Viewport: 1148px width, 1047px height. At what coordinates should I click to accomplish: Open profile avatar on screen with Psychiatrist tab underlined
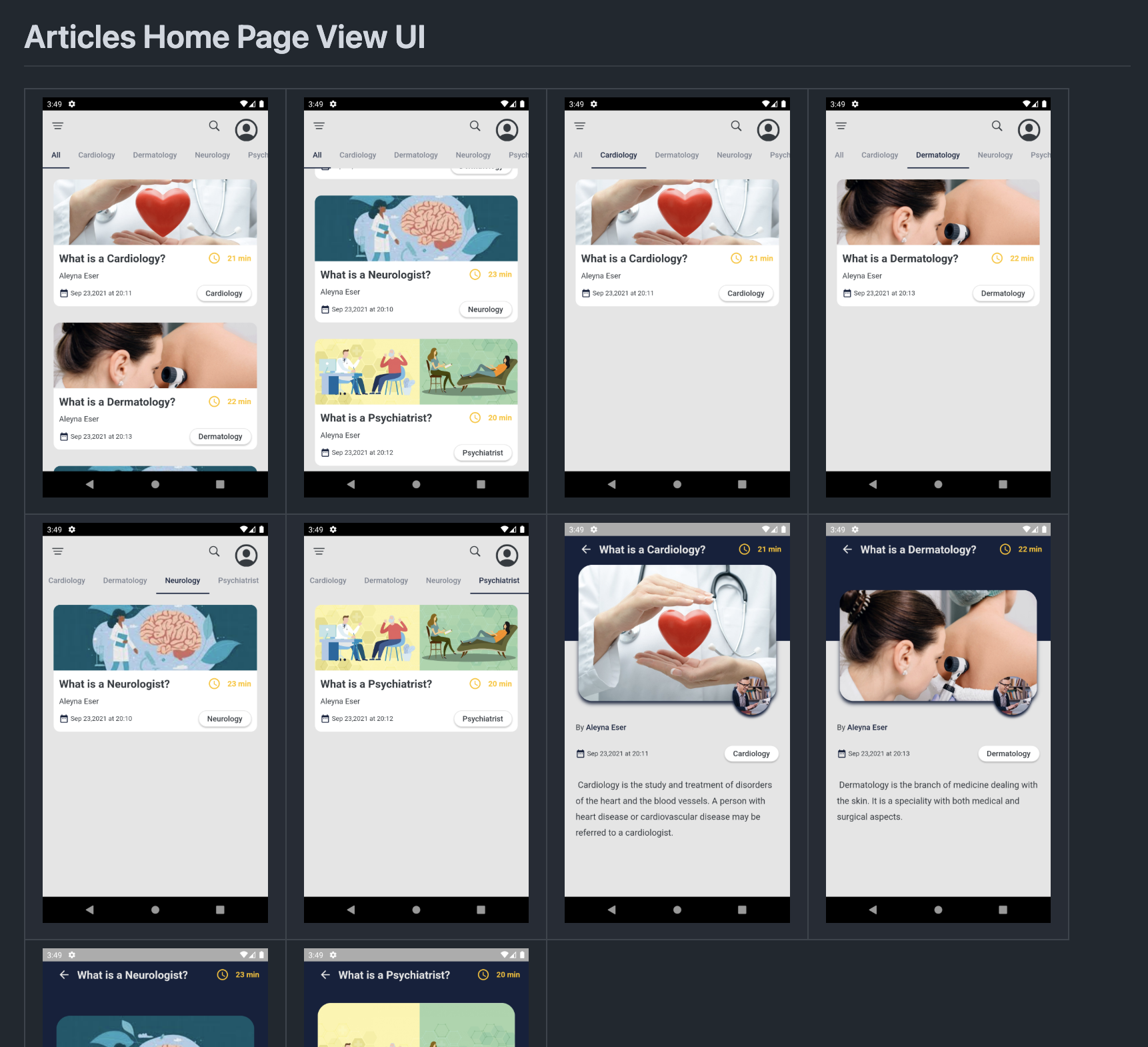[x=507, y=555]
